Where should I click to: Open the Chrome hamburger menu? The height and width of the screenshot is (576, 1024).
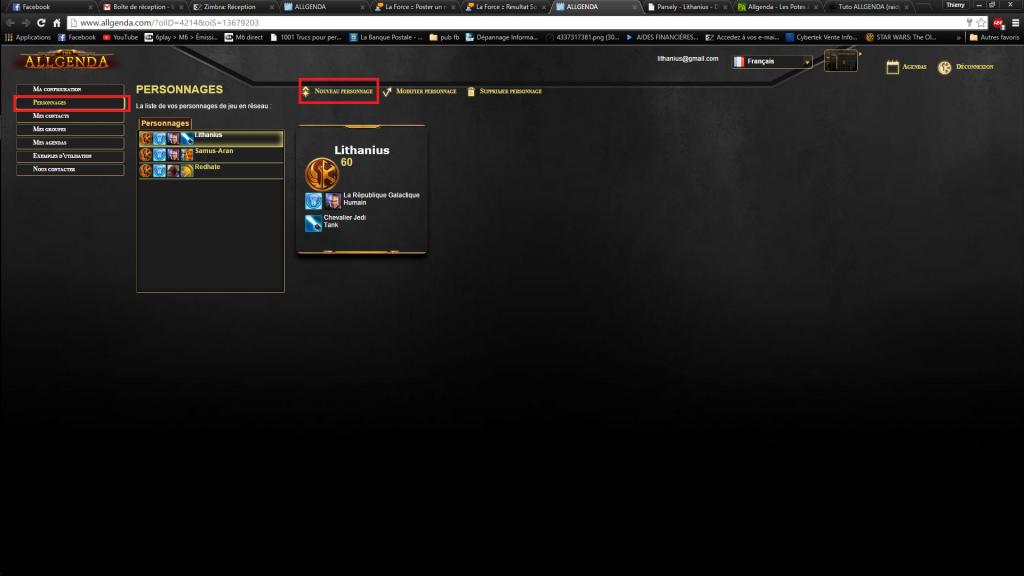1014,22
